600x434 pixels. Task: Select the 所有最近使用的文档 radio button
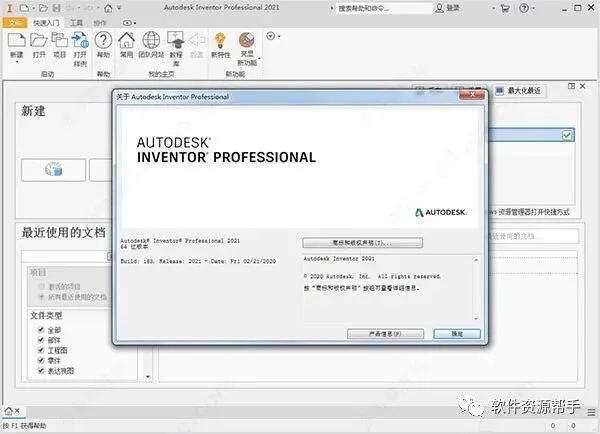pos(42,297)
